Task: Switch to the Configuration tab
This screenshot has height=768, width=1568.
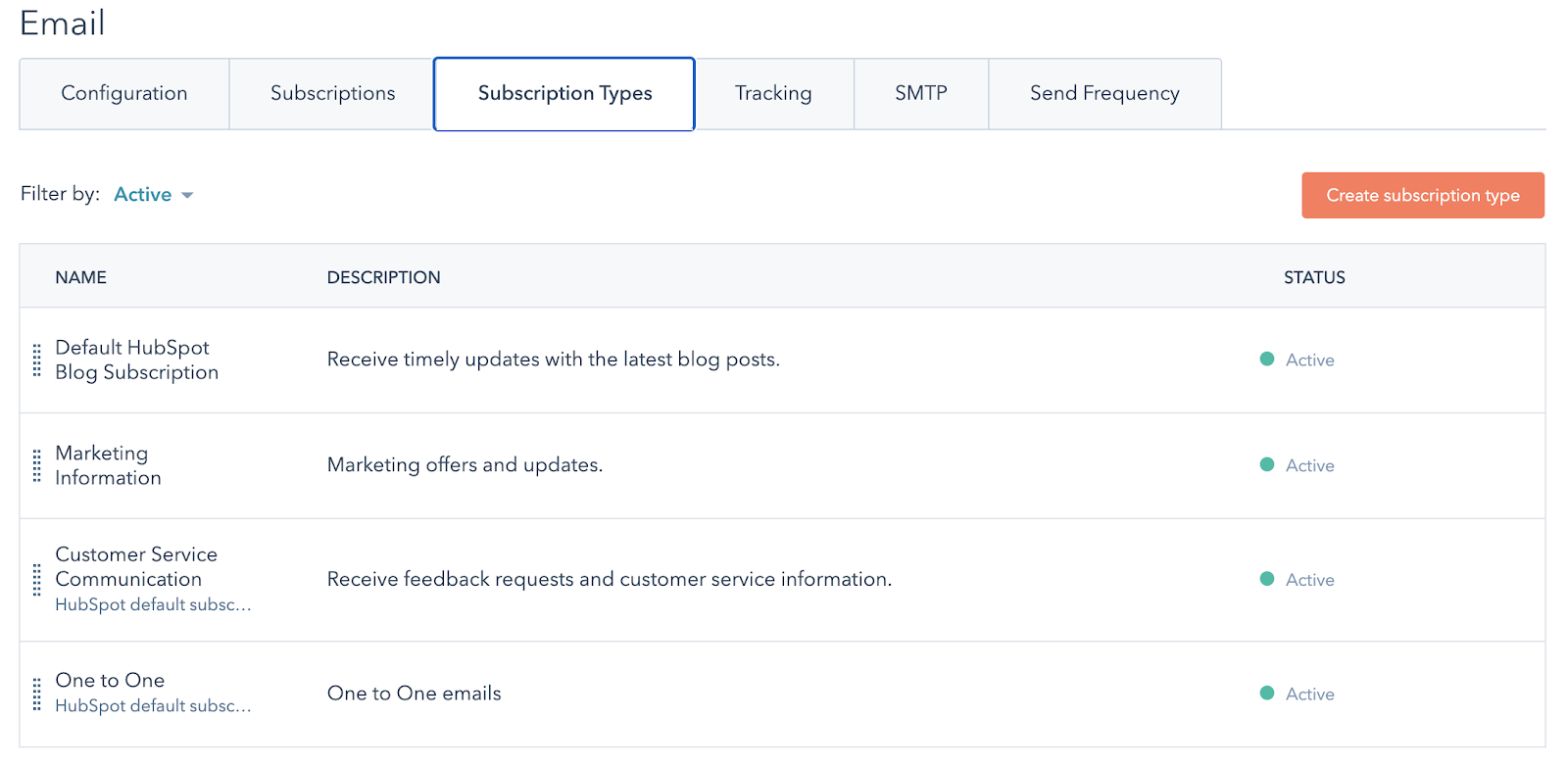Action: [x=124, y=94]
